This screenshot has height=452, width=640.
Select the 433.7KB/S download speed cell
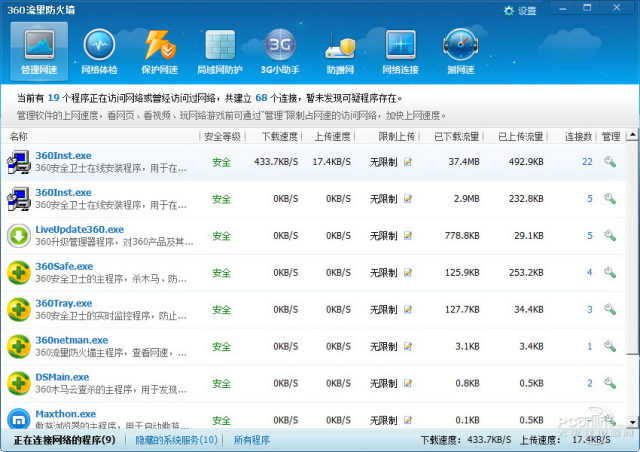276,162
